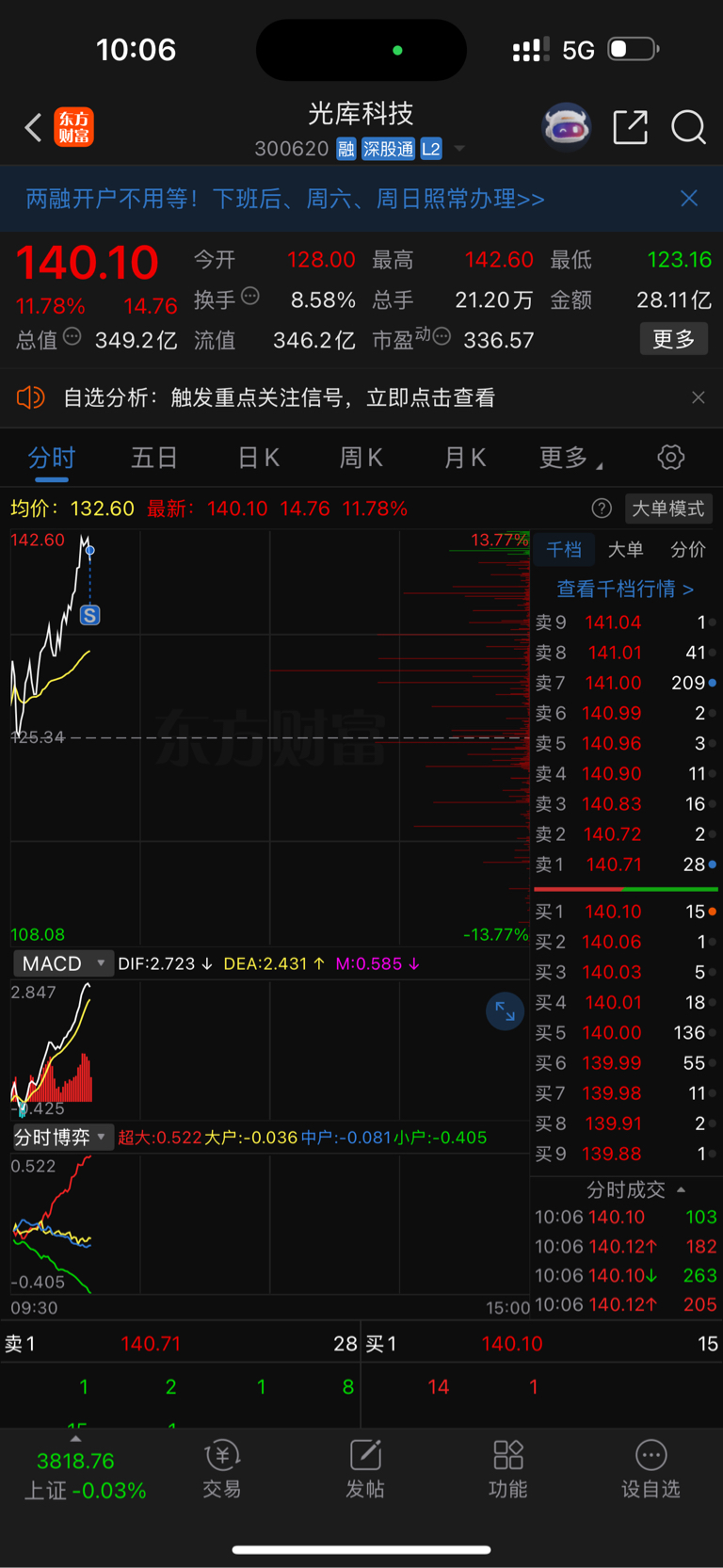
Task: Tap info icon beside 换手
Action: tap(250, 297)
